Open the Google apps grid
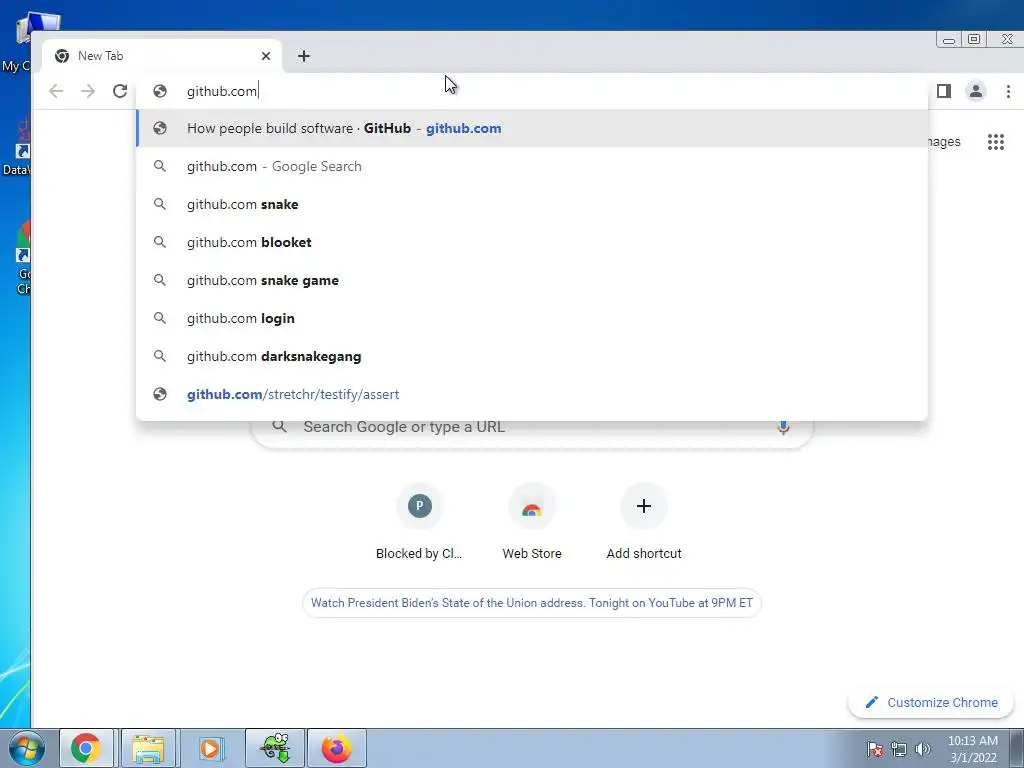 (x=996, y=142)
